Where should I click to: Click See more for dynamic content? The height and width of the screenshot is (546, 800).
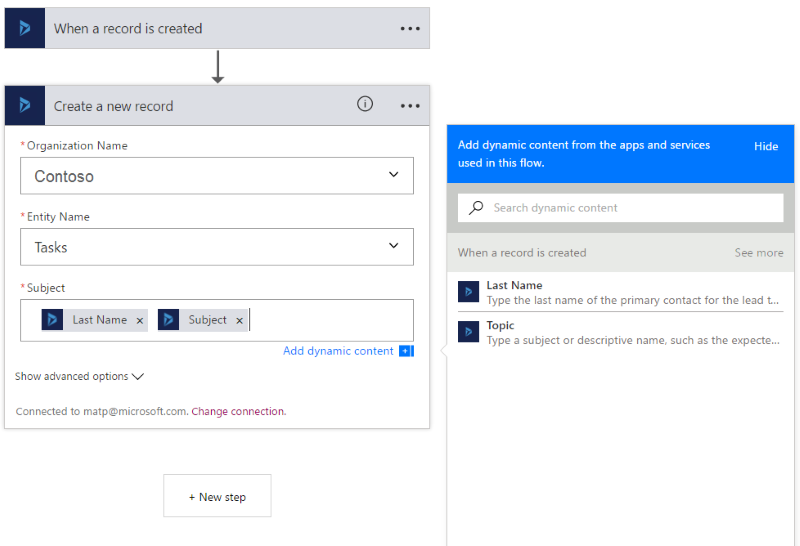click(759, 253)
